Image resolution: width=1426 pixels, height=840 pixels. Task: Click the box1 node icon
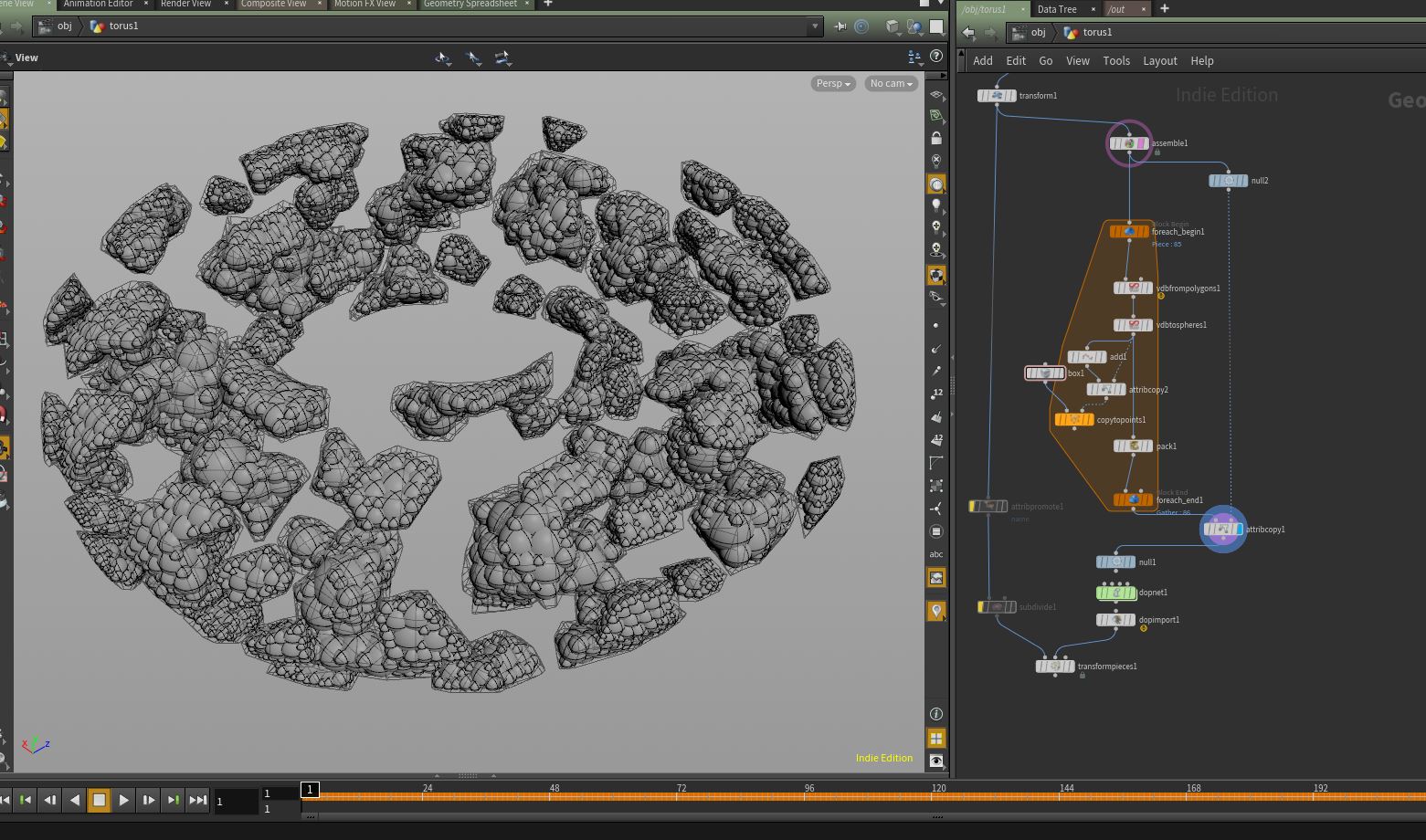tap(1045, 373)
